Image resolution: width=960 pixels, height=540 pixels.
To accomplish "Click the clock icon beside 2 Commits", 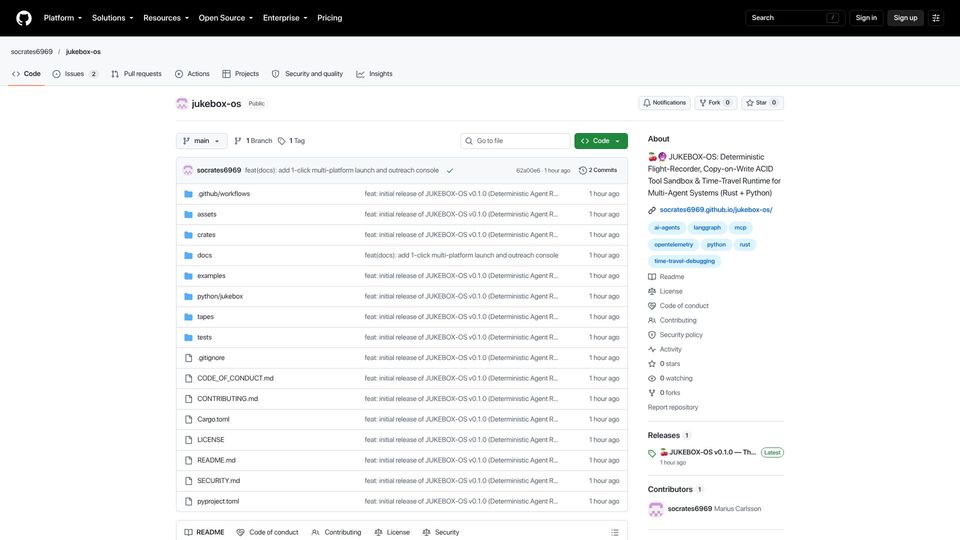I will pyautogui.click(x=583, y=170).
